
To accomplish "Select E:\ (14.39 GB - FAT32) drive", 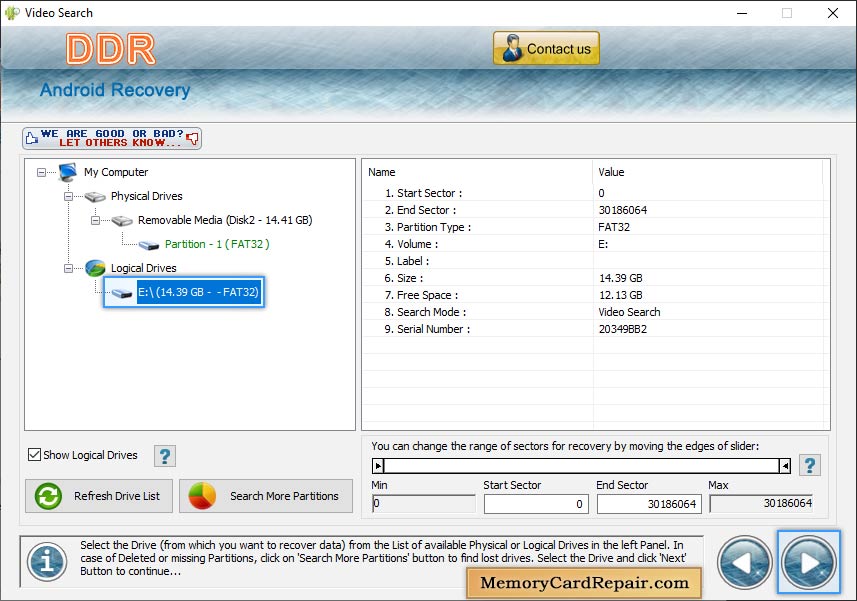I will 198,292.
